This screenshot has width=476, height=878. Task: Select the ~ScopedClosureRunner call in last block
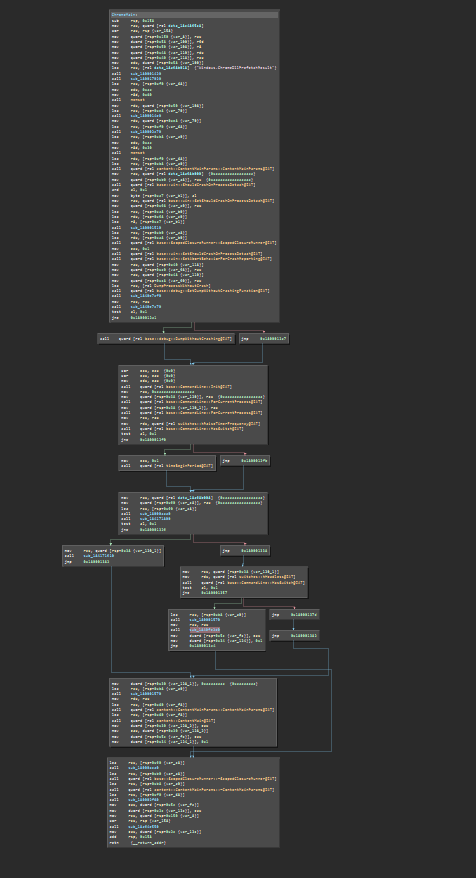pyautogui.click(x=193, y=778)
